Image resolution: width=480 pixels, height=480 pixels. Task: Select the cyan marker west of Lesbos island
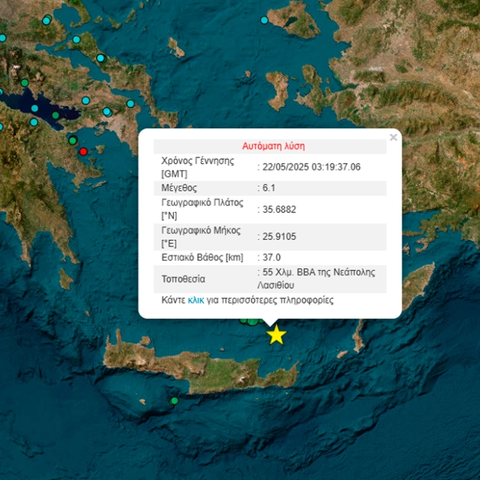pyautogui.click(x=264, y=20)
